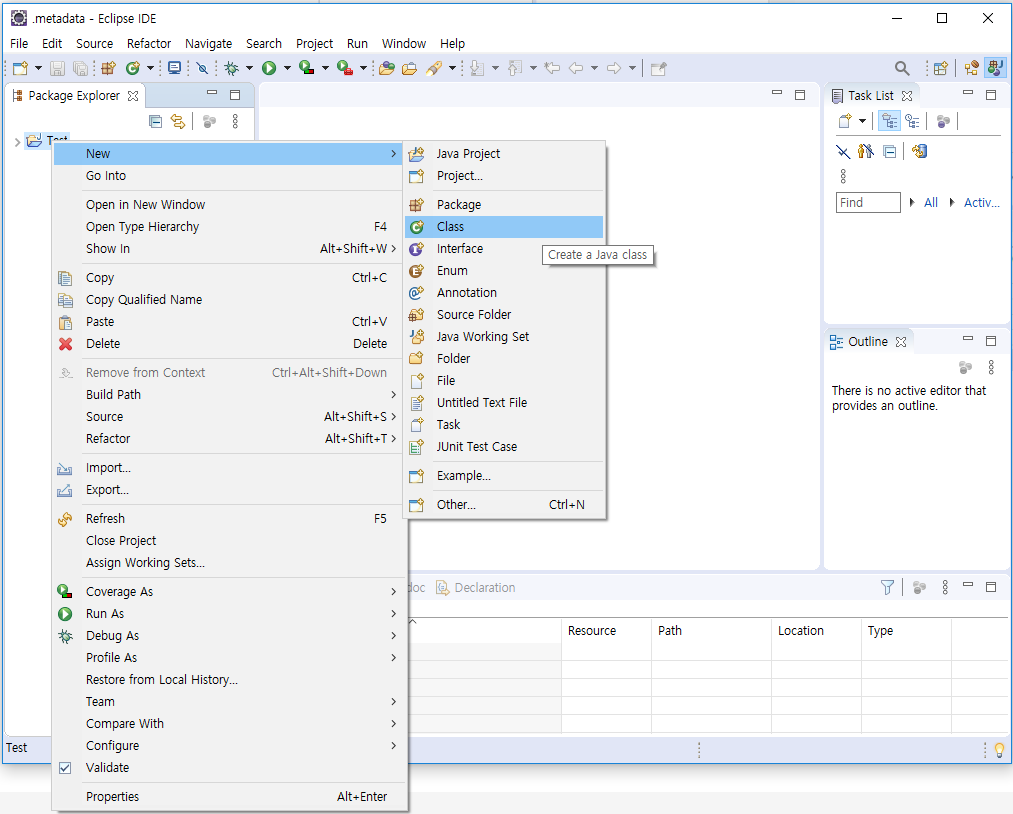Choose Other... in the New submenu
This screenshot has height=814, width=1013.
505,505
